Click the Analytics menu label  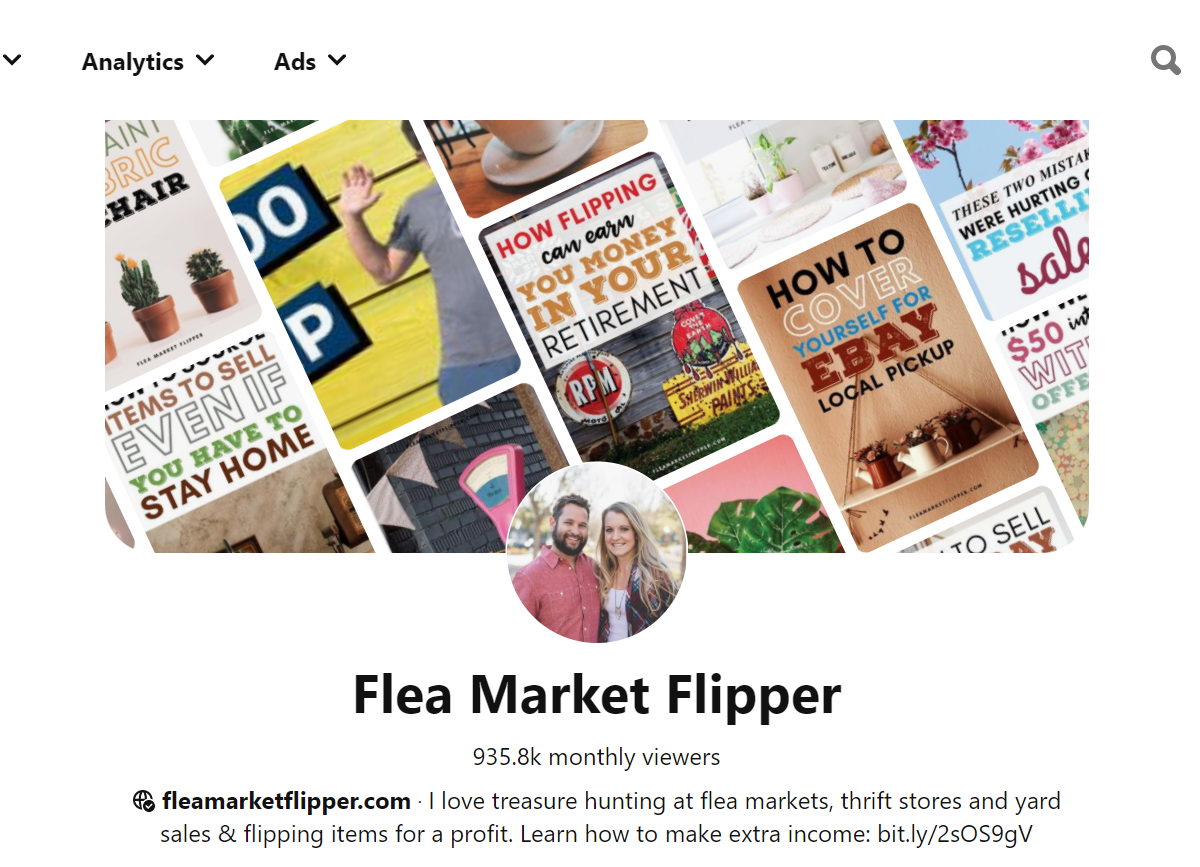pyautogui.click(x=132, y=61)
